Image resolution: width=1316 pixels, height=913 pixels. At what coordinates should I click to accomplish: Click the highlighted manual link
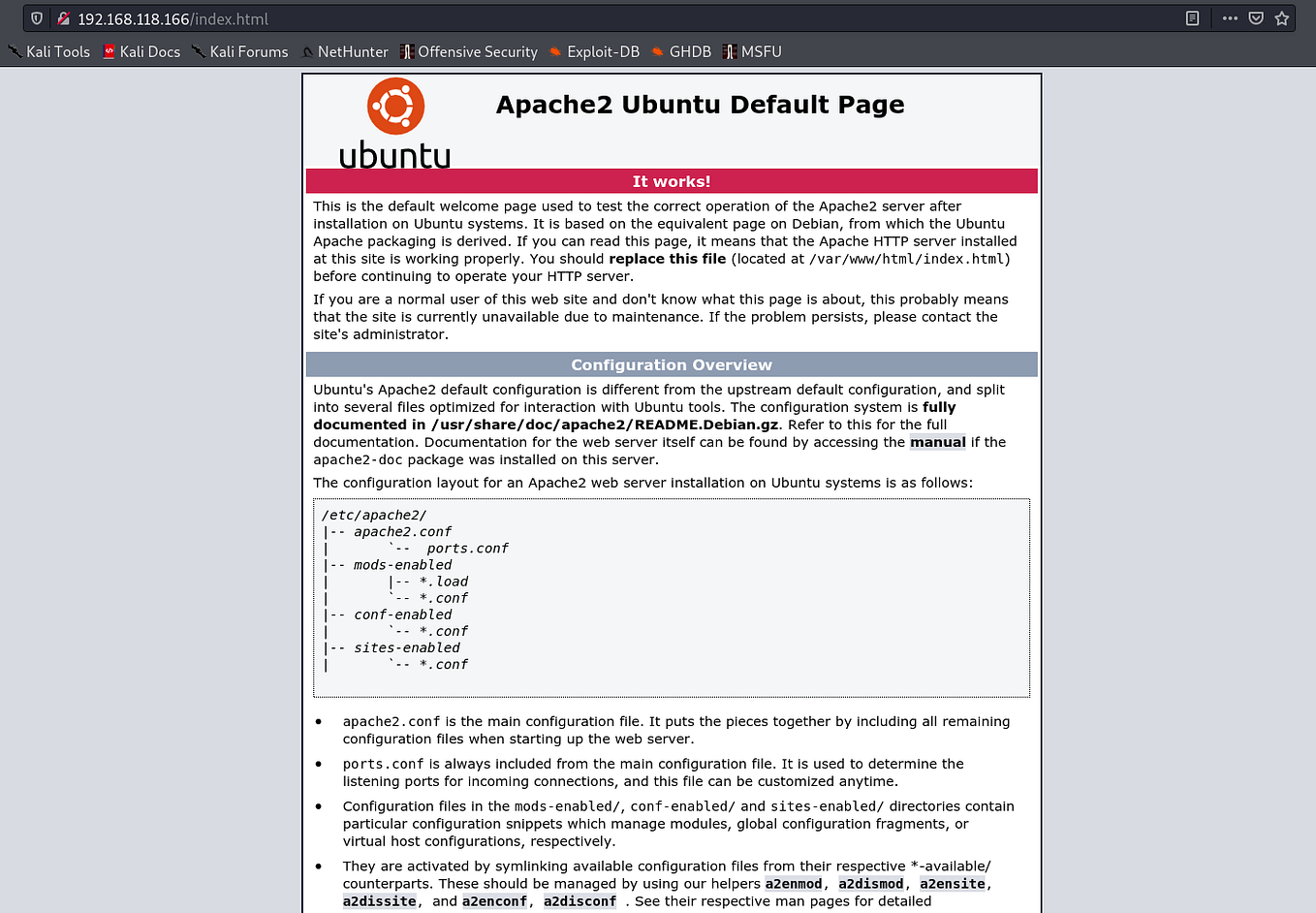[937, 442]
